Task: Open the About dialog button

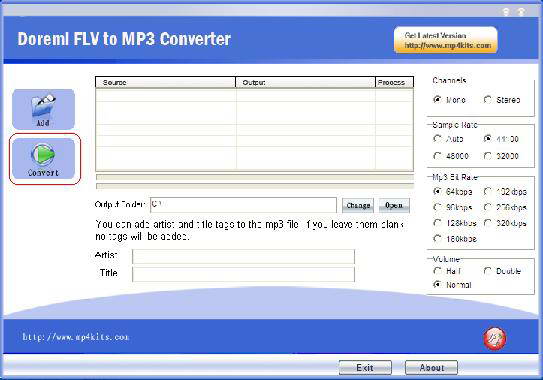Action: pyautogui.click(x=431, y=368)
